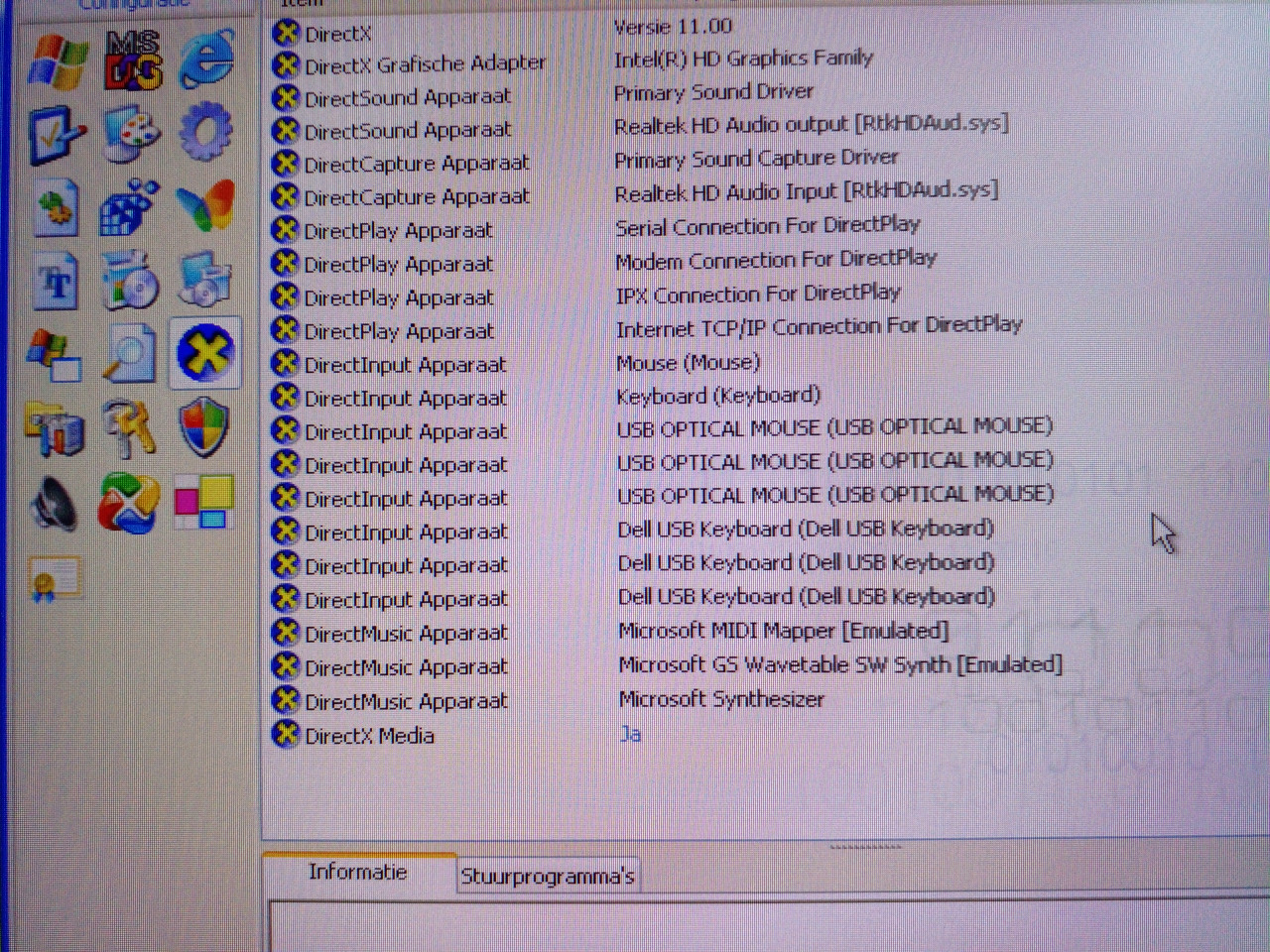Open the Windows flag icon in the sidebar
Screen dimensions: 1270x952
click(58, 61)
